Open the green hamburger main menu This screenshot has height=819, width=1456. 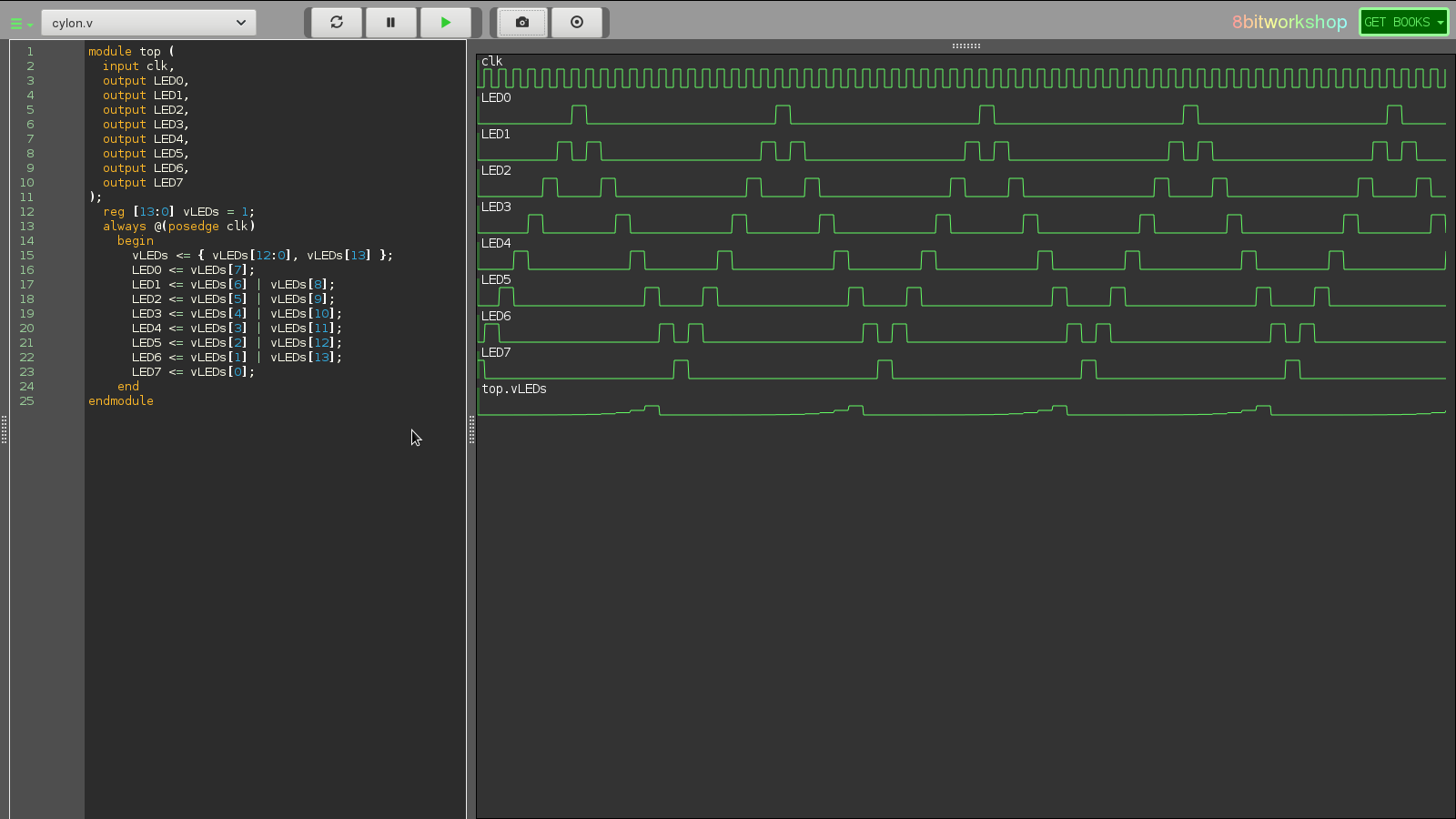point(20,24)
